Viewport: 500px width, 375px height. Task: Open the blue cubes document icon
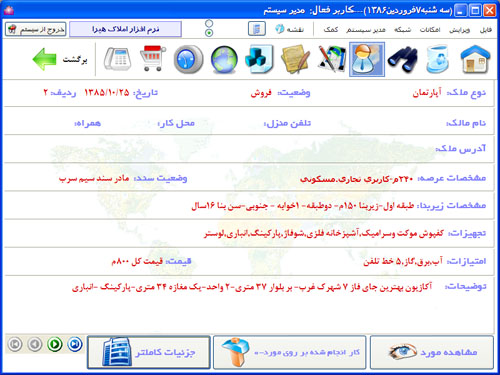(x=259, y=59)
